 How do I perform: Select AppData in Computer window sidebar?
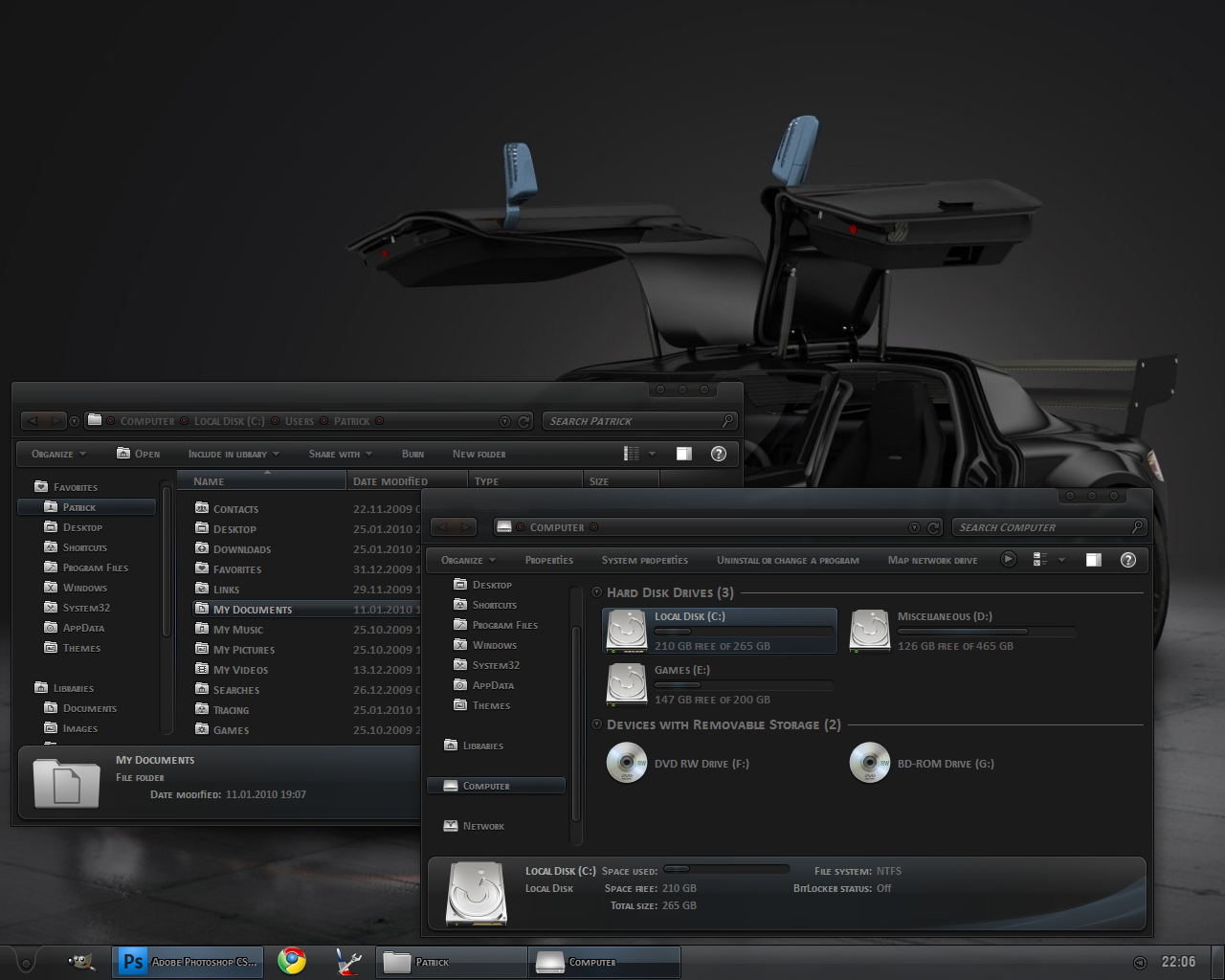coord(493,685)
